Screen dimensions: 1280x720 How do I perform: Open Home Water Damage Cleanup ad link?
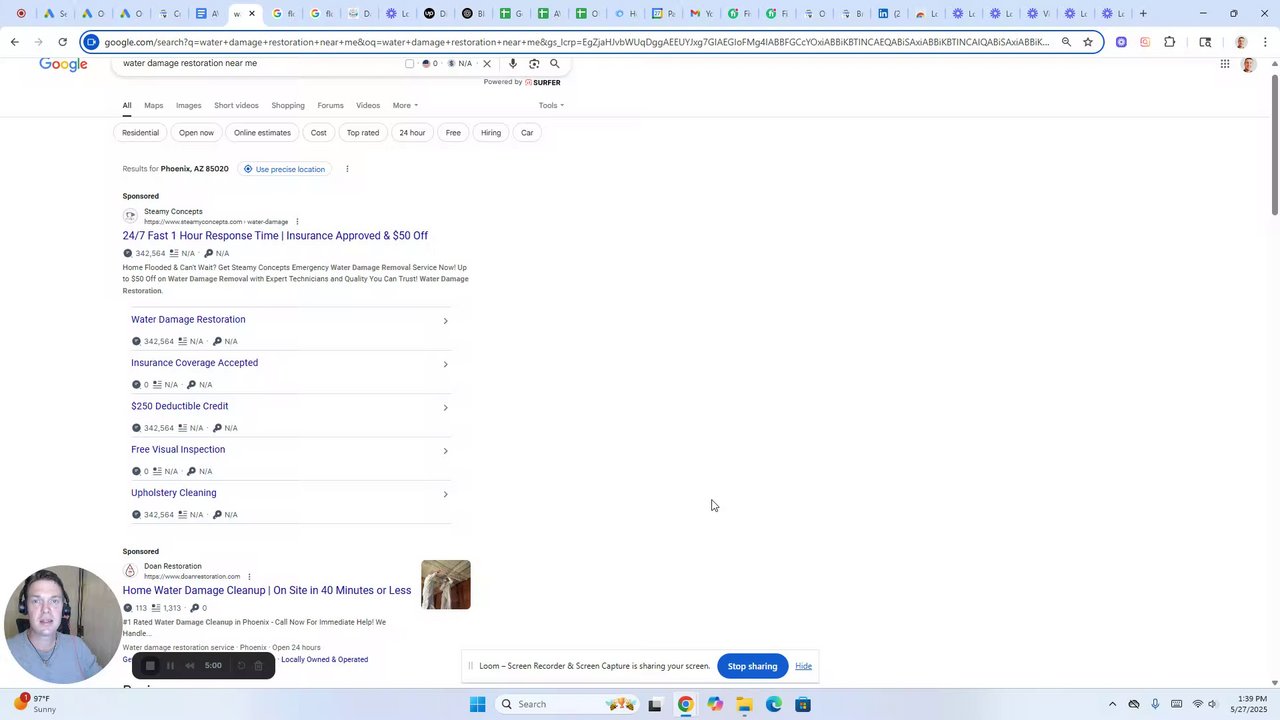tap(267, 590)
